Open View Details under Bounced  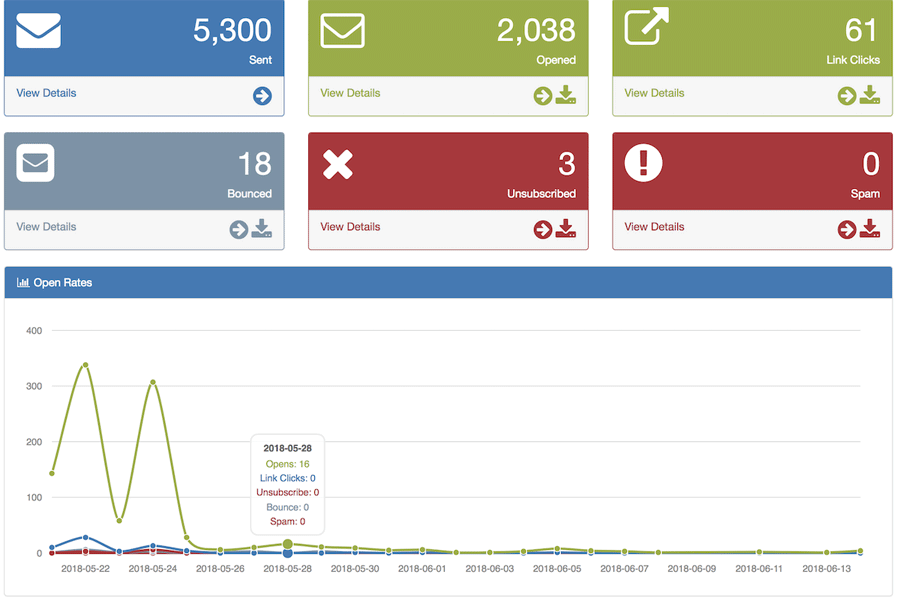46,227
